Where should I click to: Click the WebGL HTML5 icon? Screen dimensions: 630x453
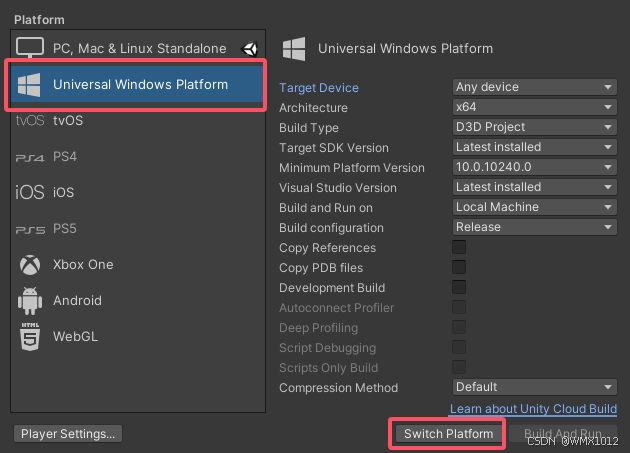point(30,337)
